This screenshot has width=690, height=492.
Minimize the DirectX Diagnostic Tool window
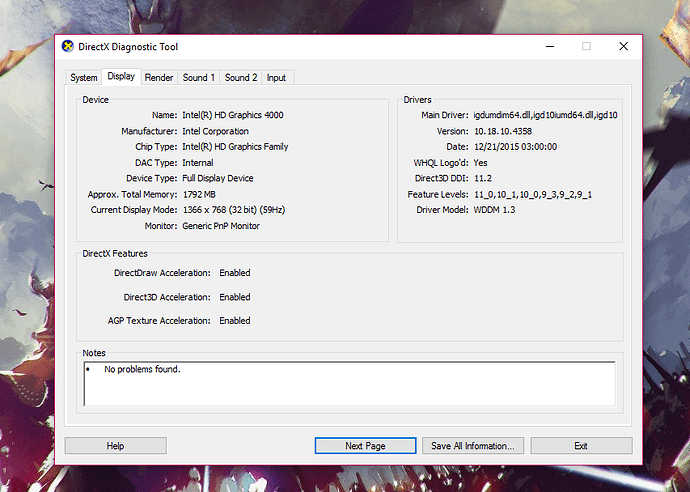pyautogui.click(x=550, y=46)
